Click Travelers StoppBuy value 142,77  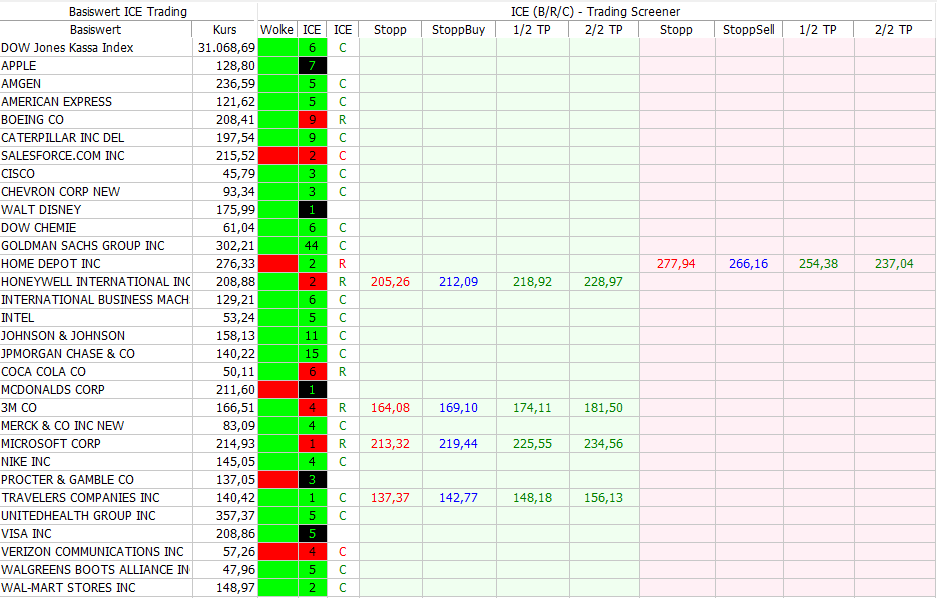[x=458, y=498]
